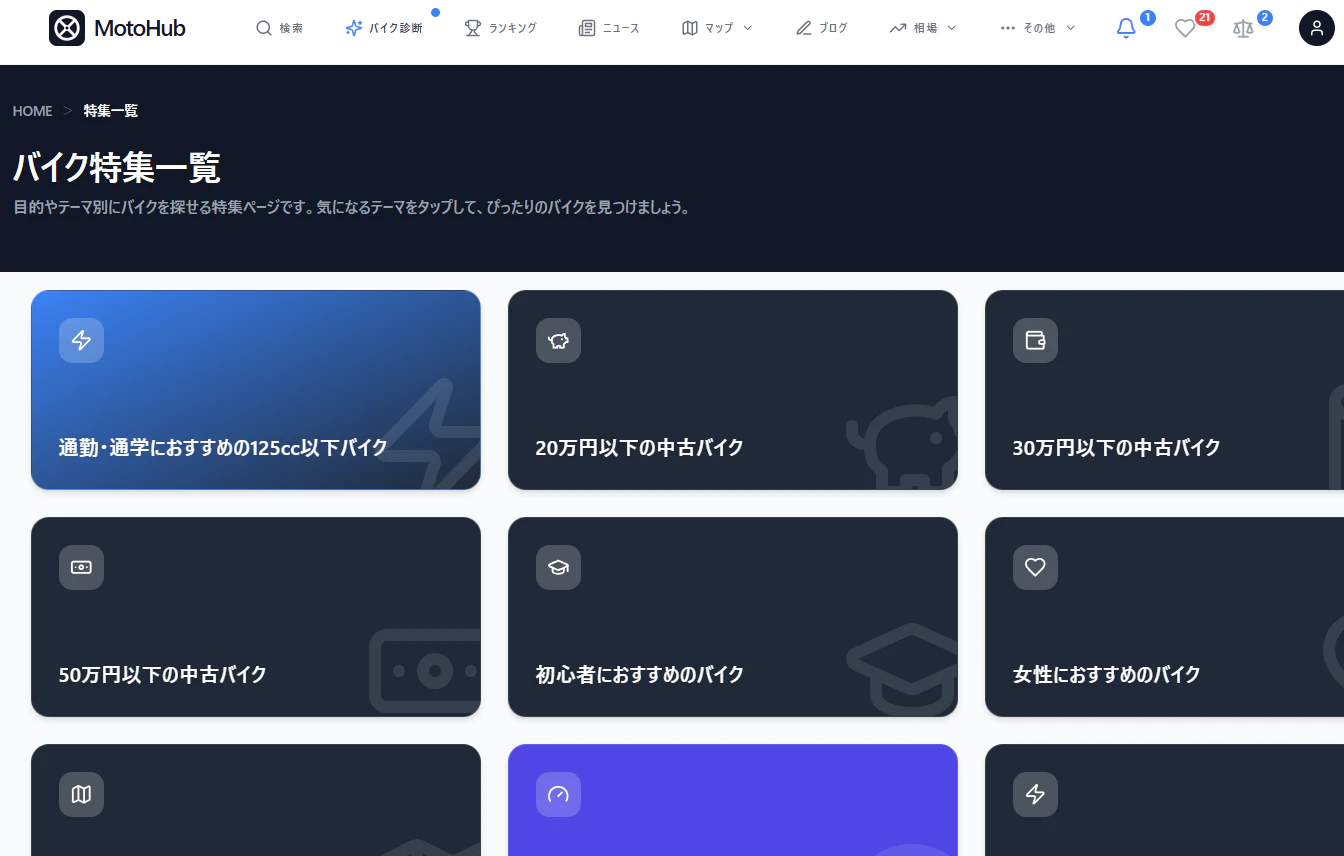Click the バイク特集一覧 page heading
Viewport: 1344px width, 856px height.
(x=117, y=167)
